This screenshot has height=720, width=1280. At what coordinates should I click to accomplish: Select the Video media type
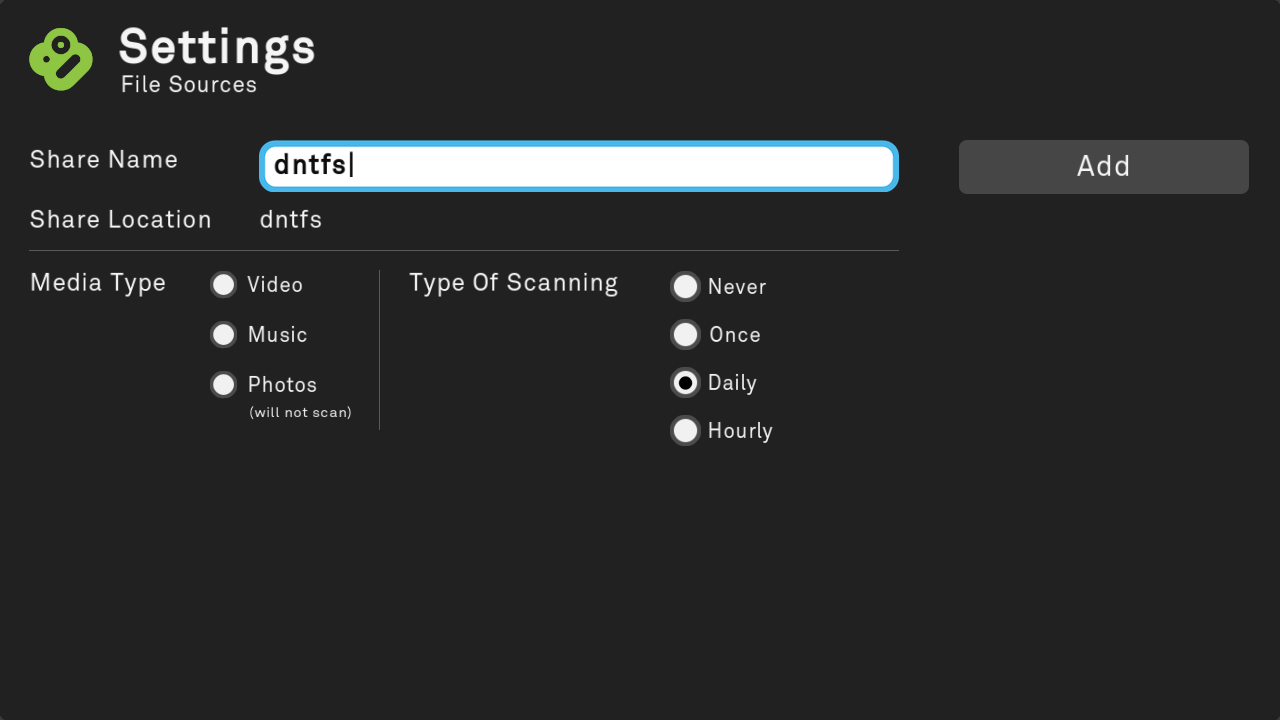coord(224,285)
